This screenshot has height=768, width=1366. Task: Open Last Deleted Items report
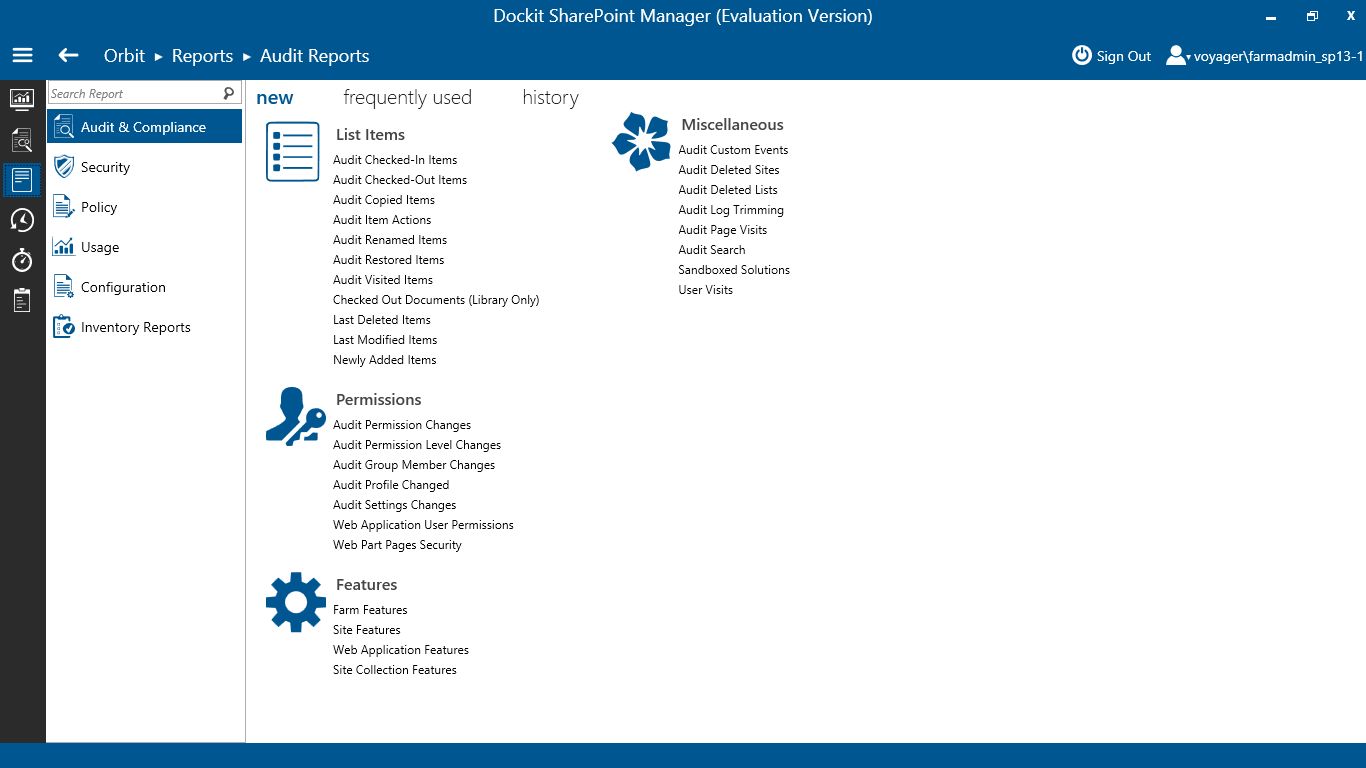click(382, 320)
